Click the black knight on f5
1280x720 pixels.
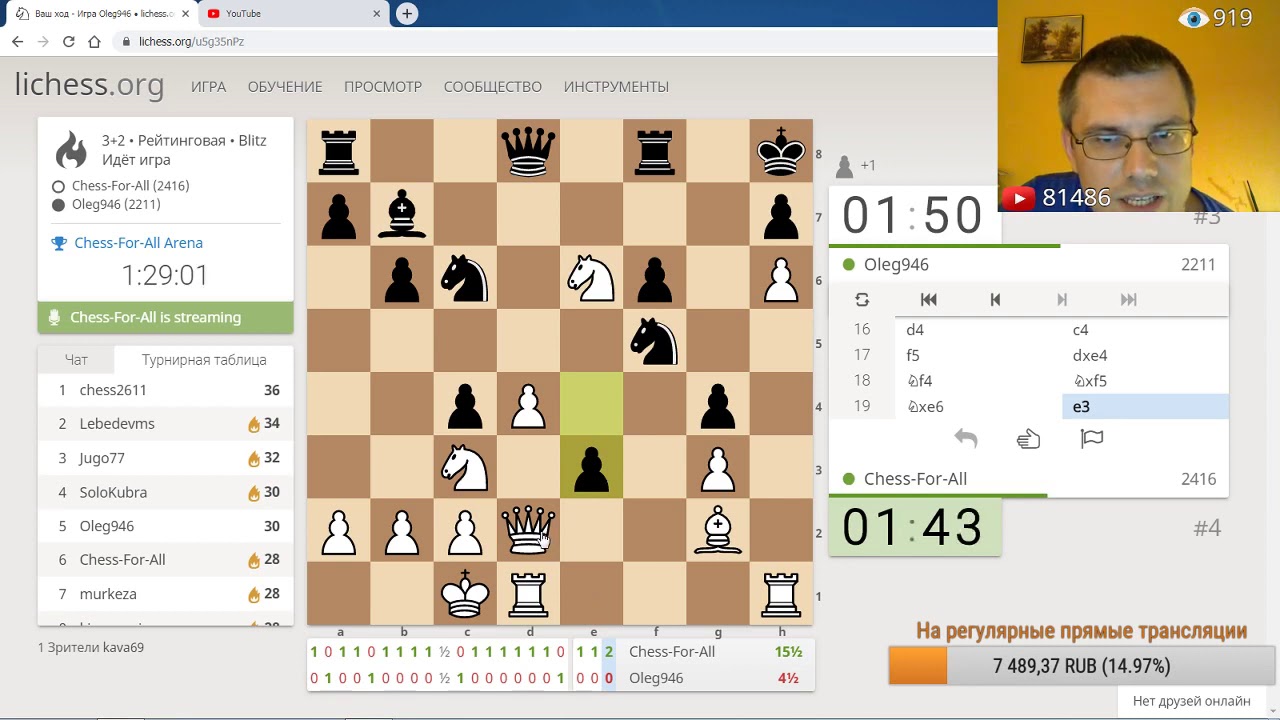pos(654,340)
